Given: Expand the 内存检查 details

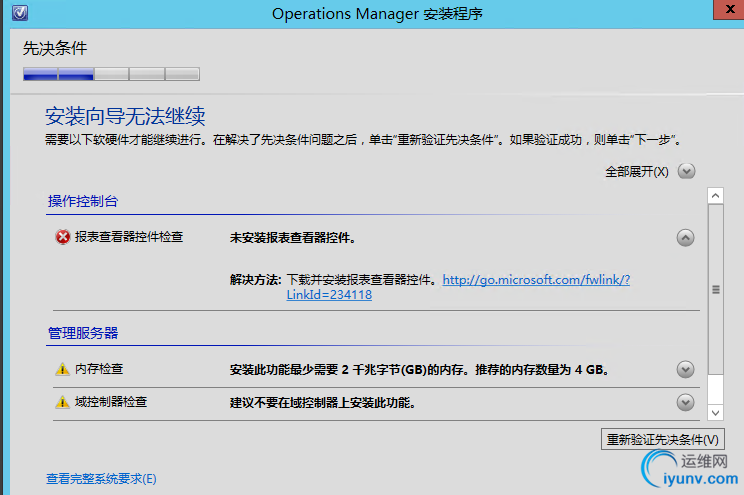Looking at the screenshot, I should tap(685, 369).
